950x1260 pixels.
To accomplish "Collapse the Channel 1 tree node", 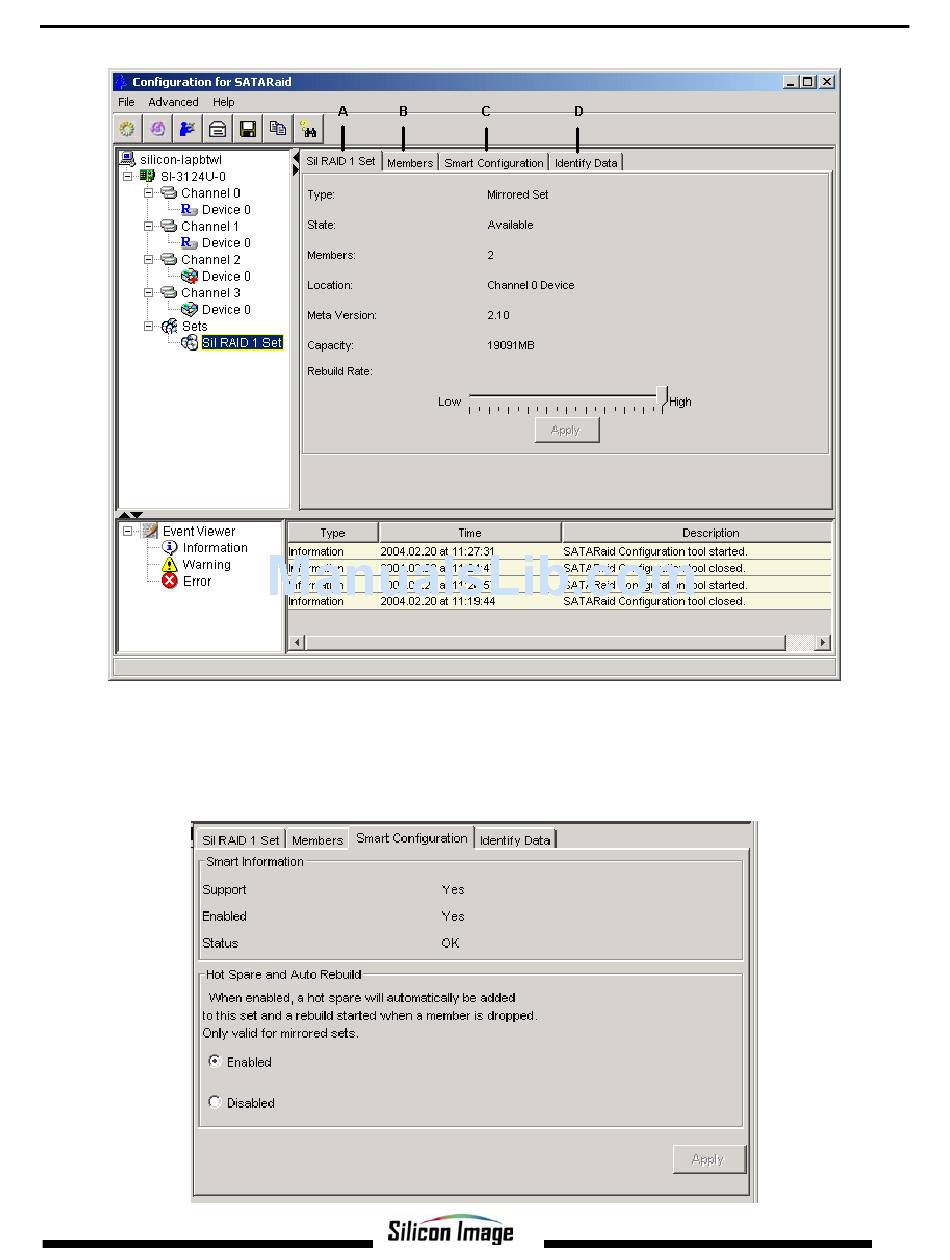I will point(149,226).
